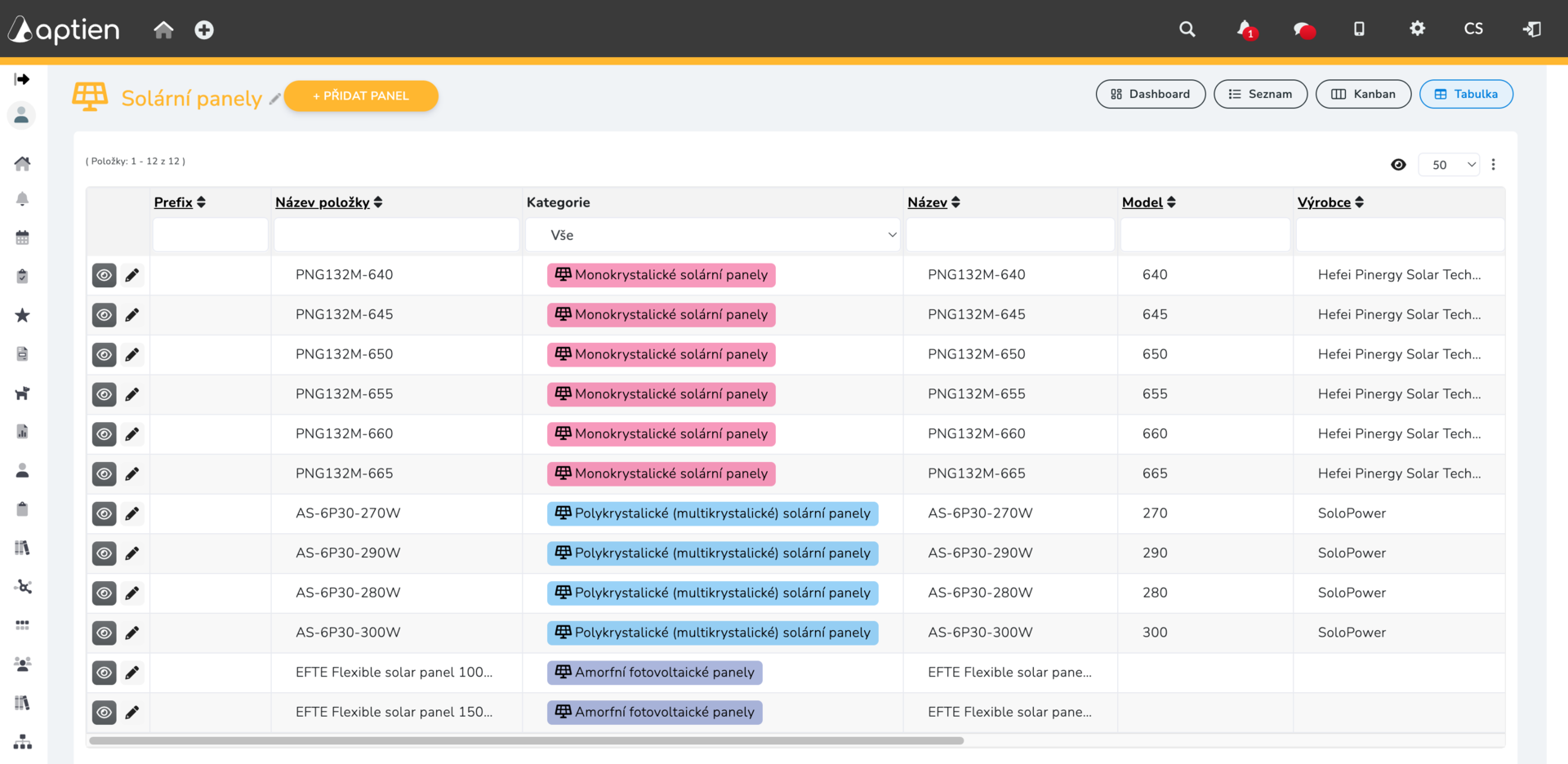Click the home icon in top bar

click(163, 30)
